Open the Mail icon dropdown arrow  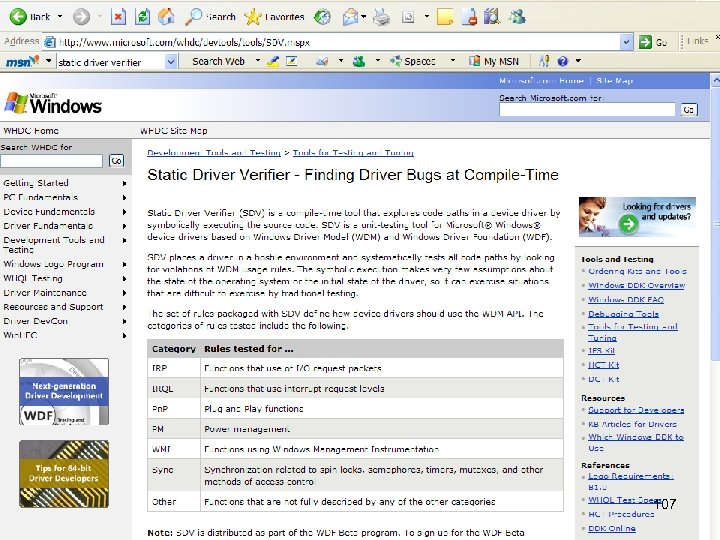[364, 17]
